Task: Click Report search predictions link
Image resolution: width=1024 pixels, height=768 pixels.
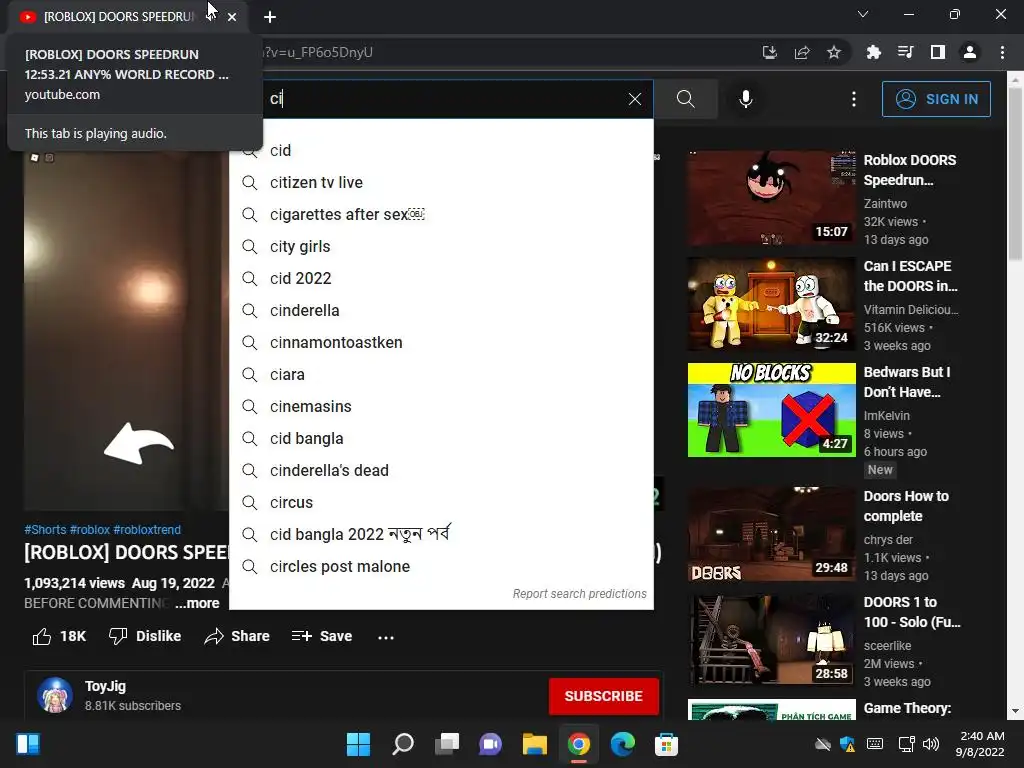Action: pos(579,594)
